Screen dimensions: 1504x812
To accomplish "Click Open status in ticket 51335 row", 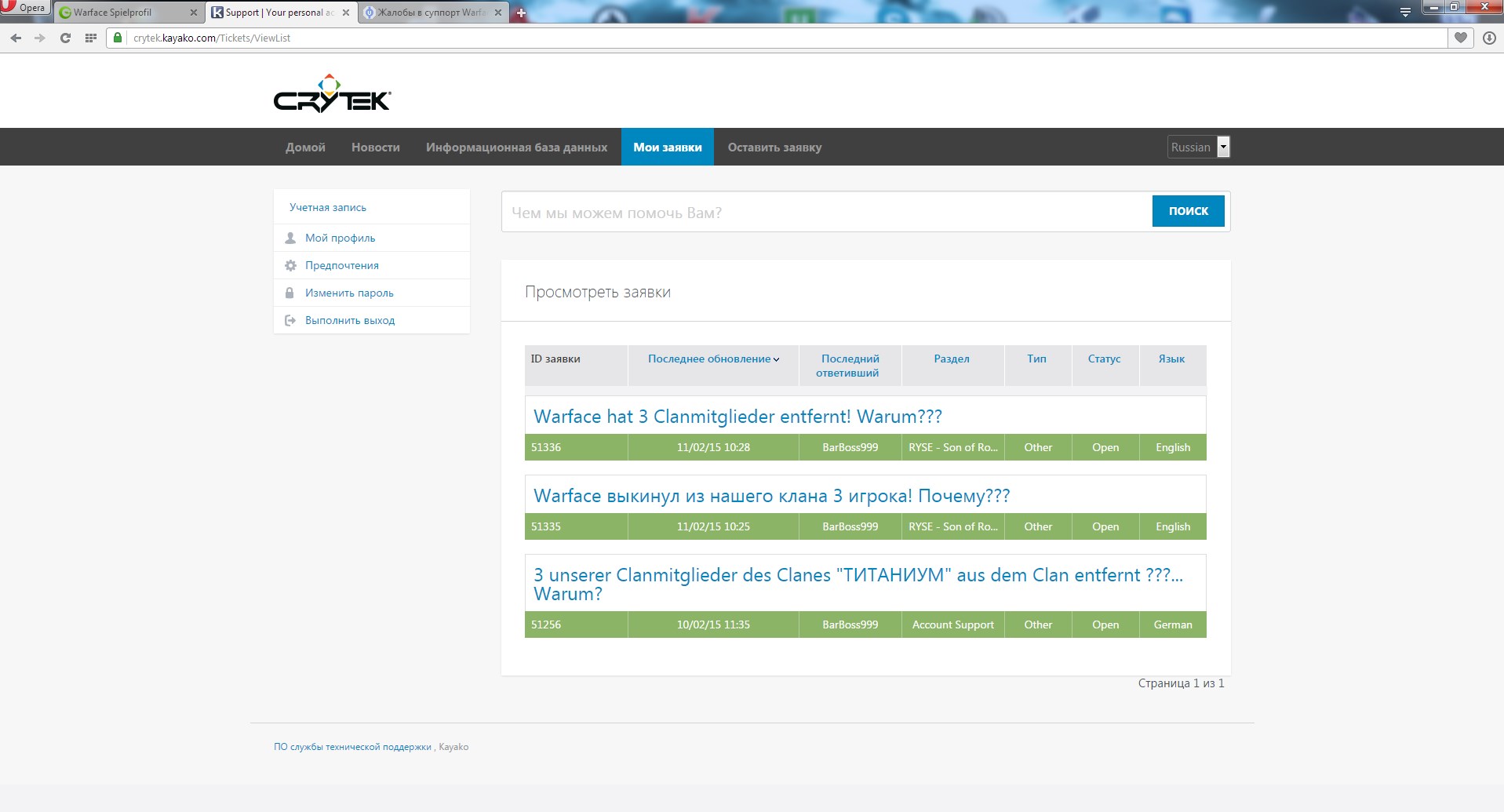I will click(1105, 526).
